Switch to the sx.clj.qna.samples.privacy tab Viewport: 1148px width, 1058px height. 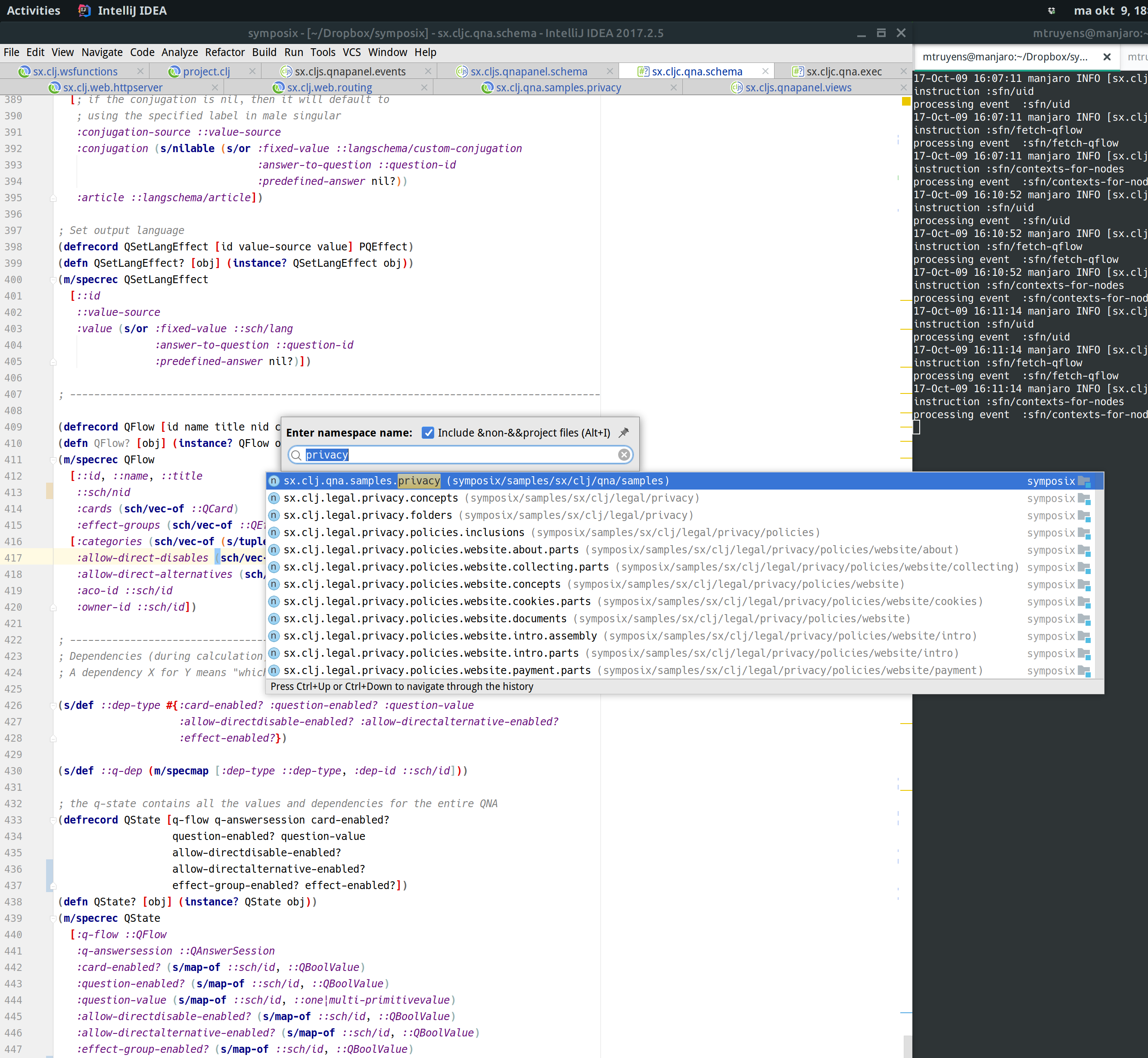point(558,87)
